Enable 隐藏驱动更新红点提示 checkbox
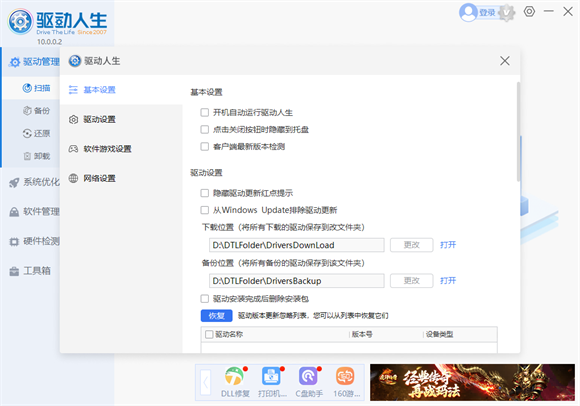This screenshot has height=406, width=580. click(205, 193)
